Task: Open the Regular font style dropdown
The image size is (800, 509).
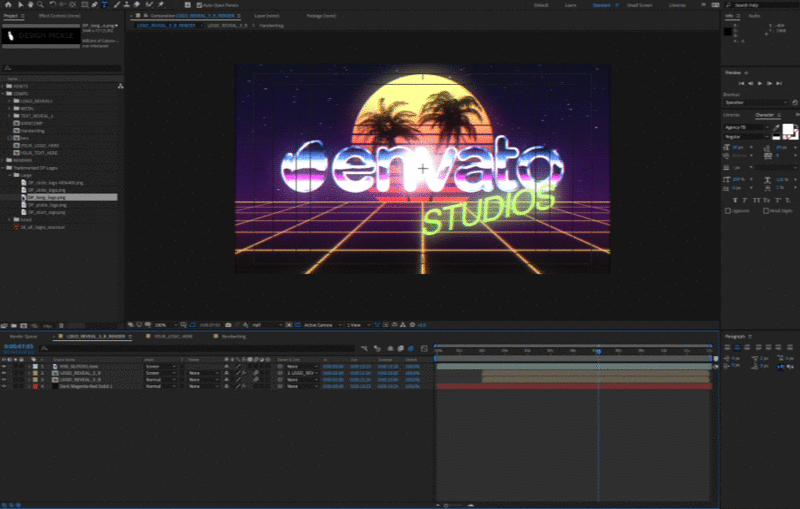Action: 746,137
